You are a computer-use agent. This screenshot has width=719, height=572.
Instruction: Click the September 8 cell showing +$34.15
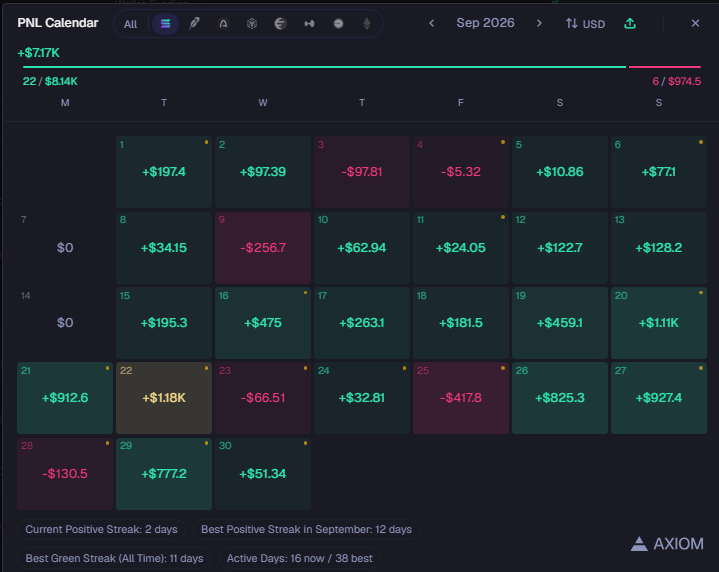pyautogui.click(x=164, y=248)
